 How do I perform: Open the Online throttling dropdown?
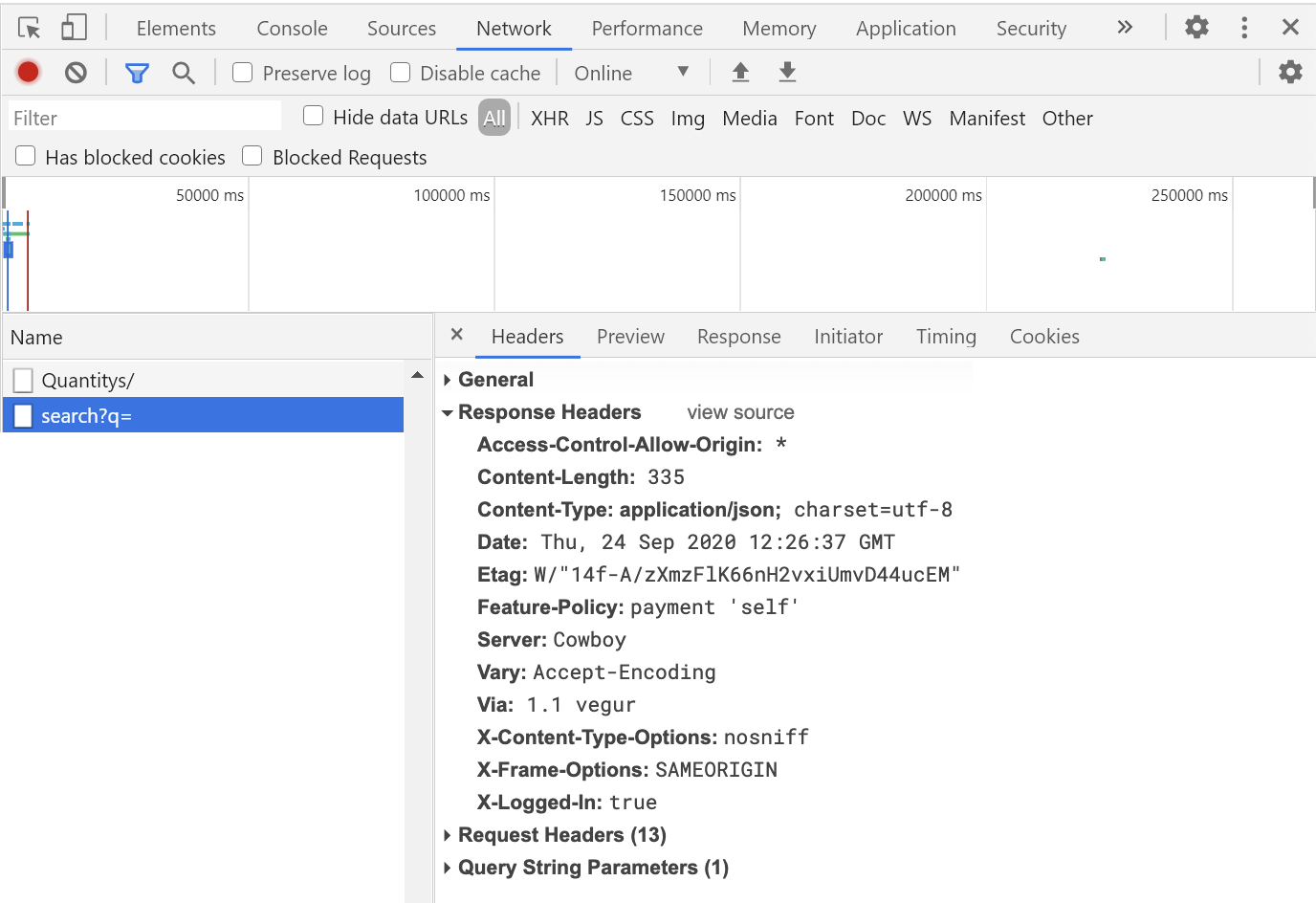point(632,72)
